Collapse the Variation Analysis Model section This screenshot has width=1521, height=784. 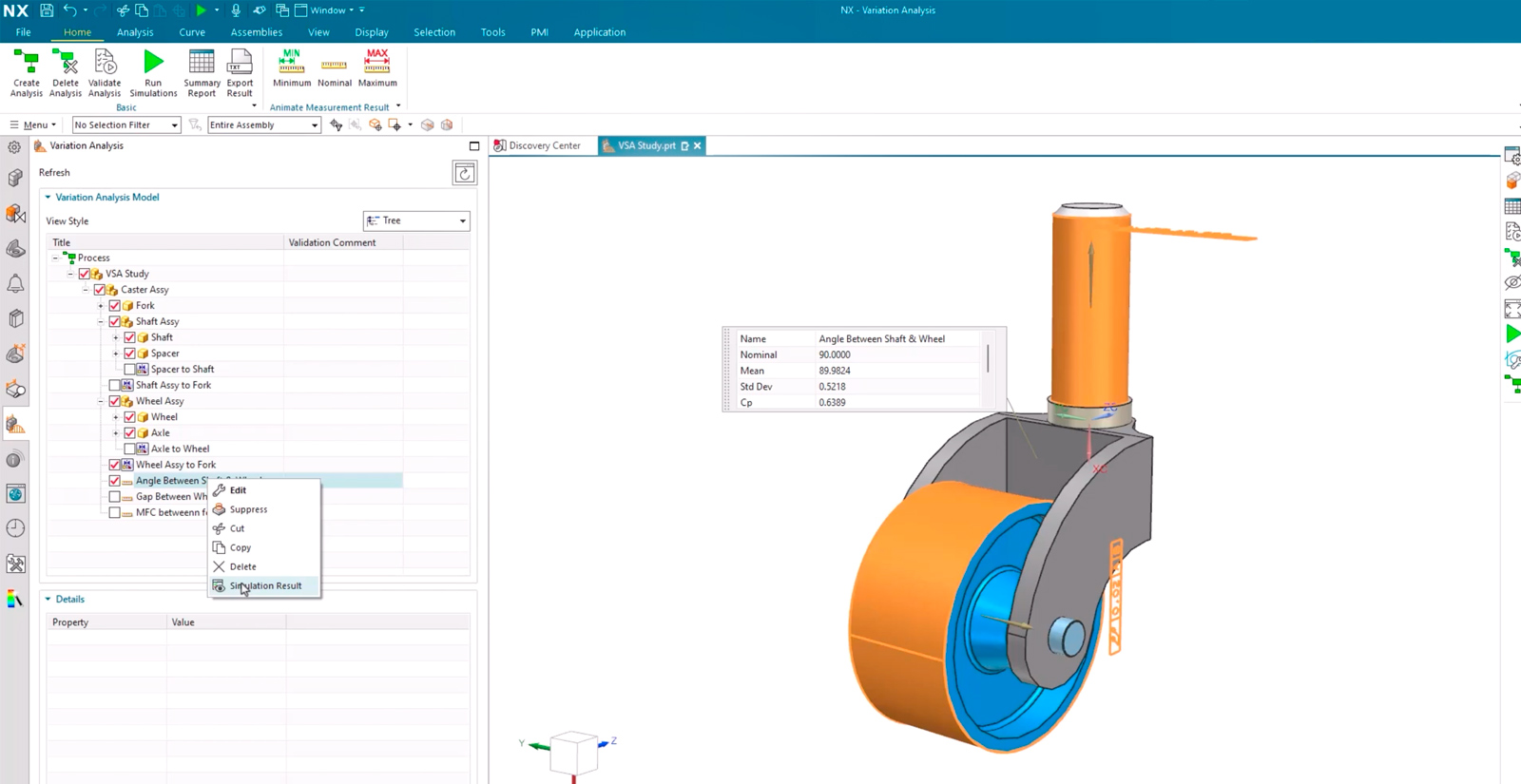pos(48,198)
